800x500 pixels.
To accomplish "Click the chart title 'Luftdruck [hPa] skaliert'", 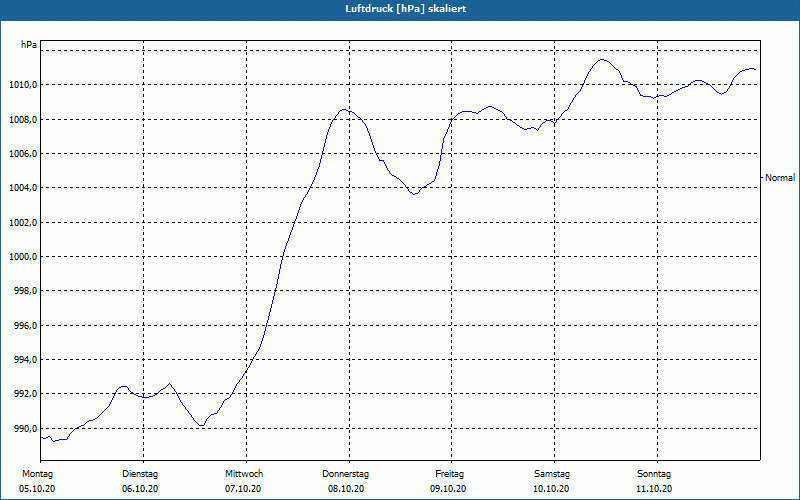I will (406, 9).
